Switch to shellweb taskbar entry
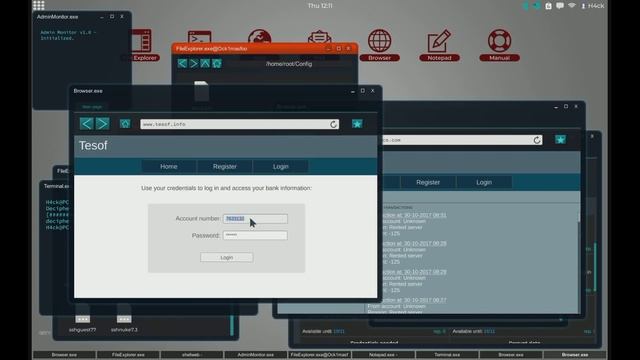The image size is (640, 360). coord(192,355)
